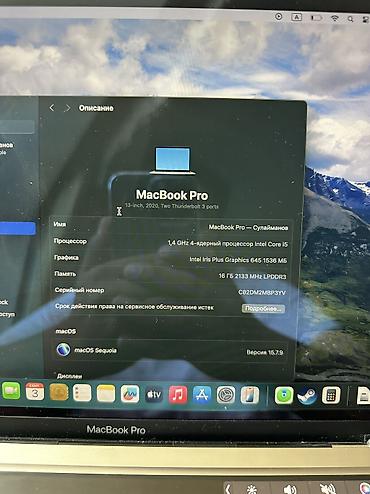Open the document stack at Dock end

click(363, 396)
